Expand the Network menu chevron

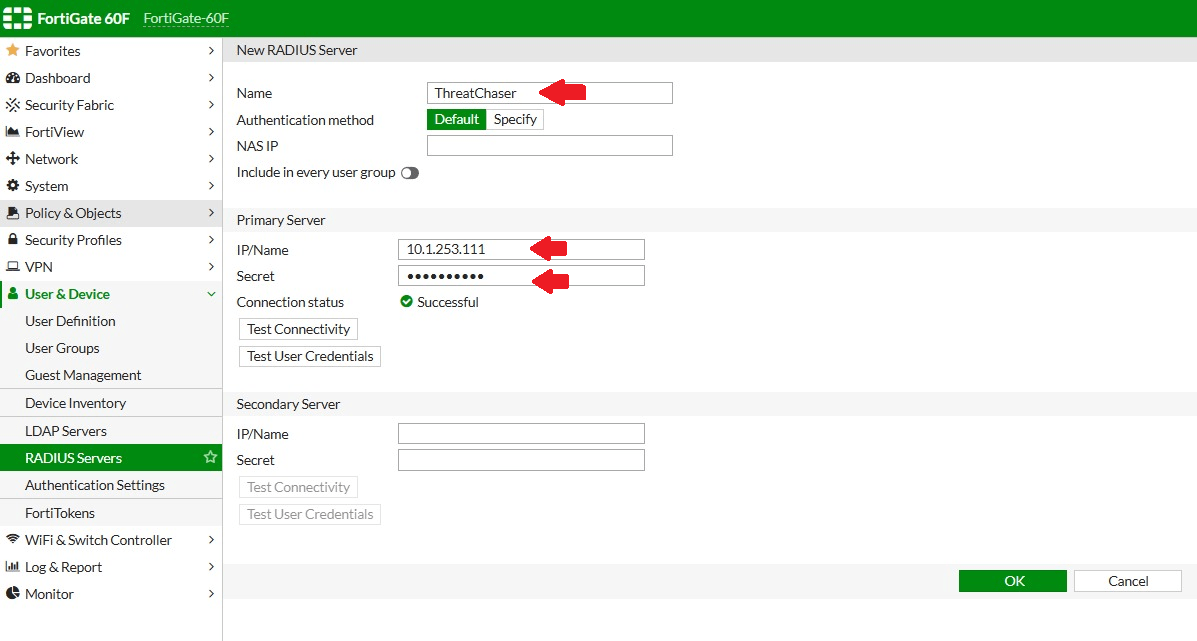pyautogui.click(x=210, y=159)
